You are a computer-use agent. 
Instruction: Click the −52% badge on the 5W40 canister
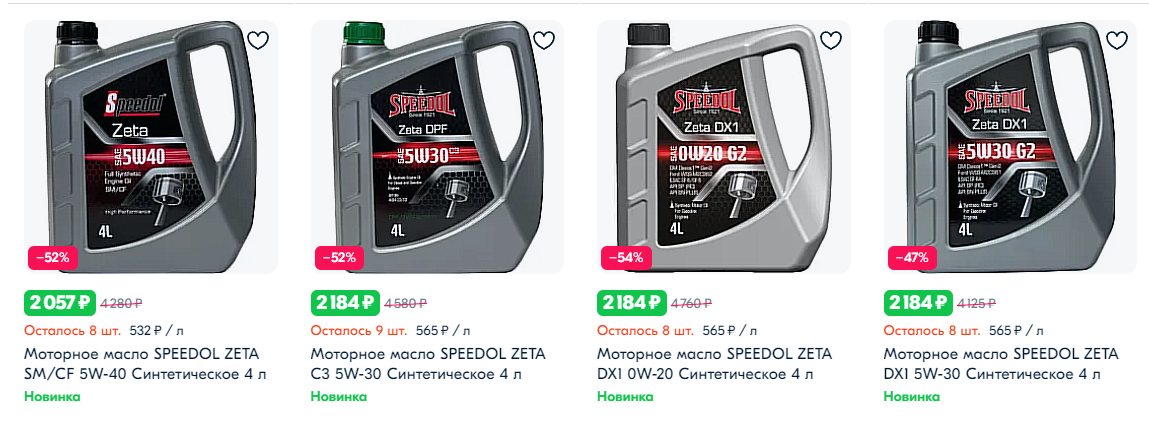(53, 258)
